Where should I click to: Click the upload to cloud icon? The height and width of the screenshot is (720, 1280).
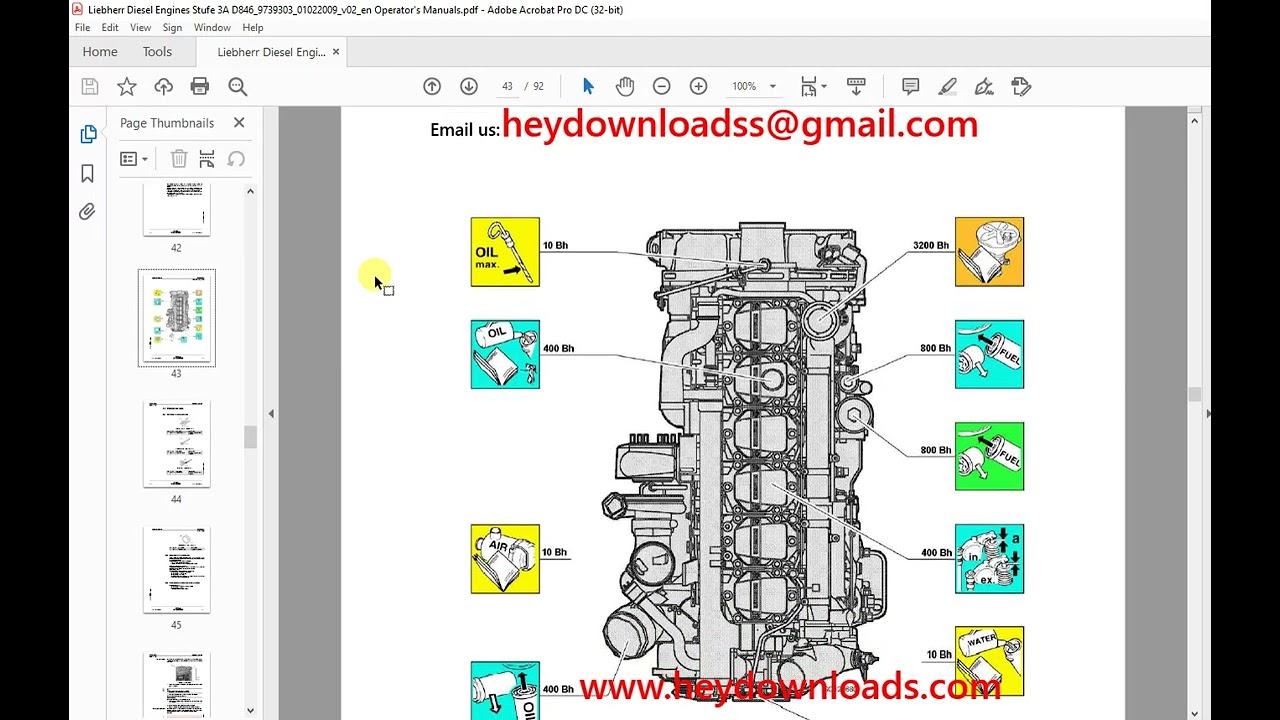coord(163,87)
